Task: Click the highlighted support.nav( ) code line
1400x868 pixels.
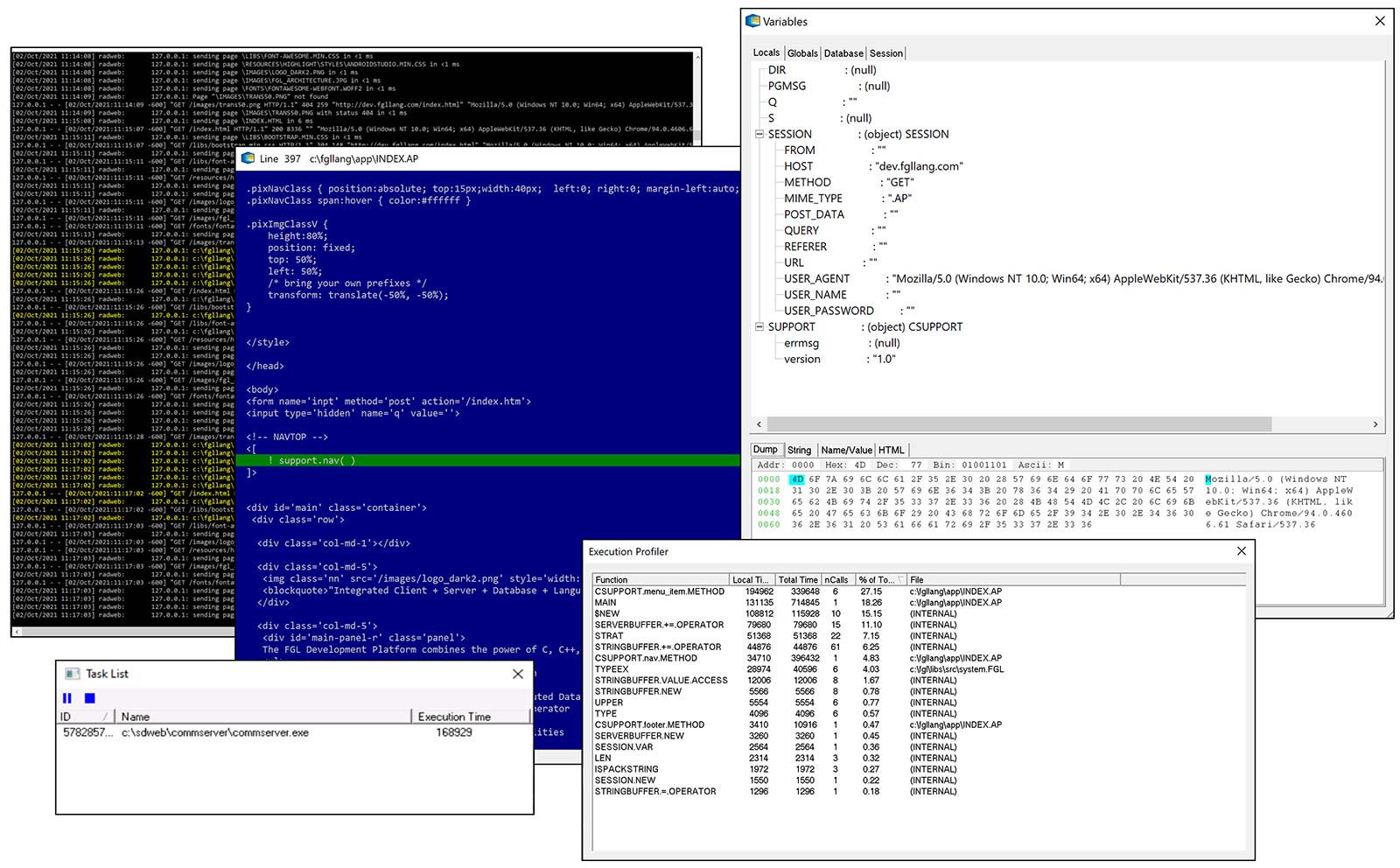Action: pyautogui.click(x=488, y=460)
